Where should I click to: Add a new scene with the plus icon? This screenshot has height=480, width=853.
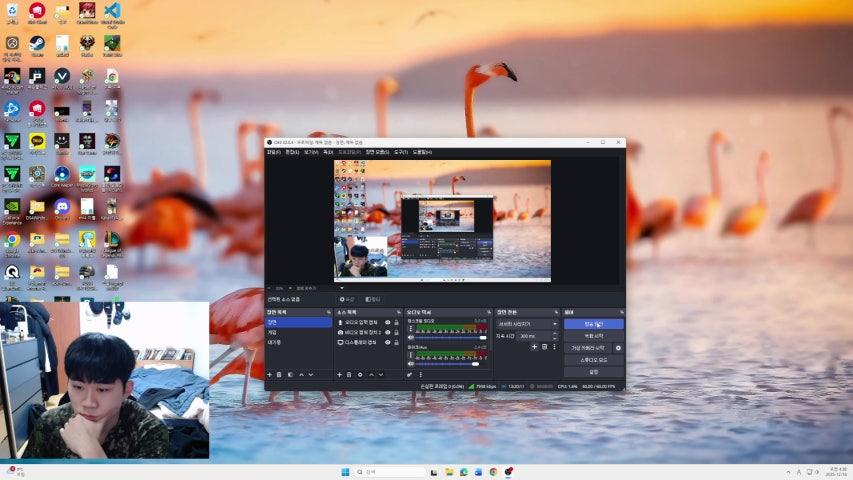pos(269,374)
